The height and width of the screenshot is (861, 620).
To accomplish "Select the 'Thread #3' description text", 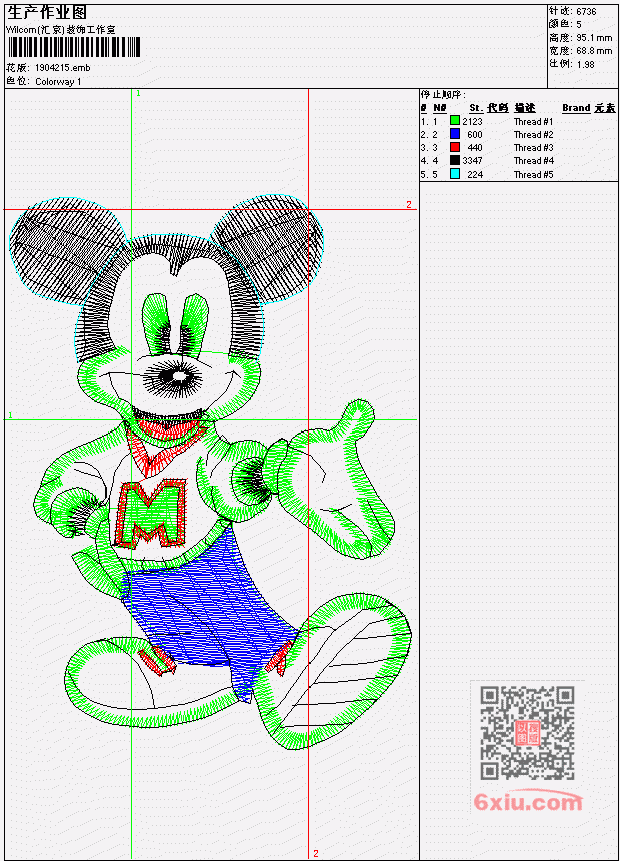I will click(533, 148).
